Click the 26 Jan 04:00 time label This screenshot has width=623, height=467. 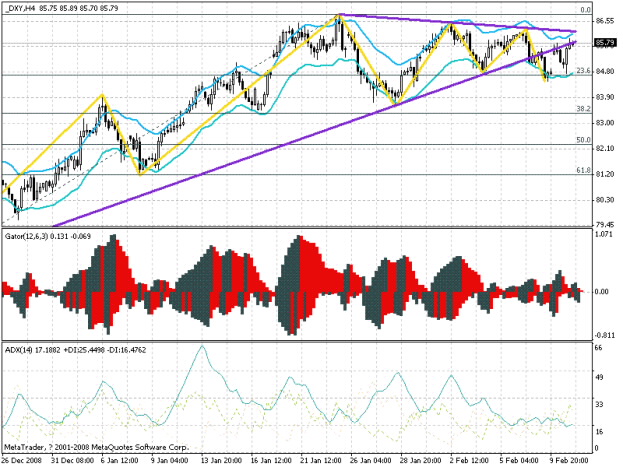[371, 460]
